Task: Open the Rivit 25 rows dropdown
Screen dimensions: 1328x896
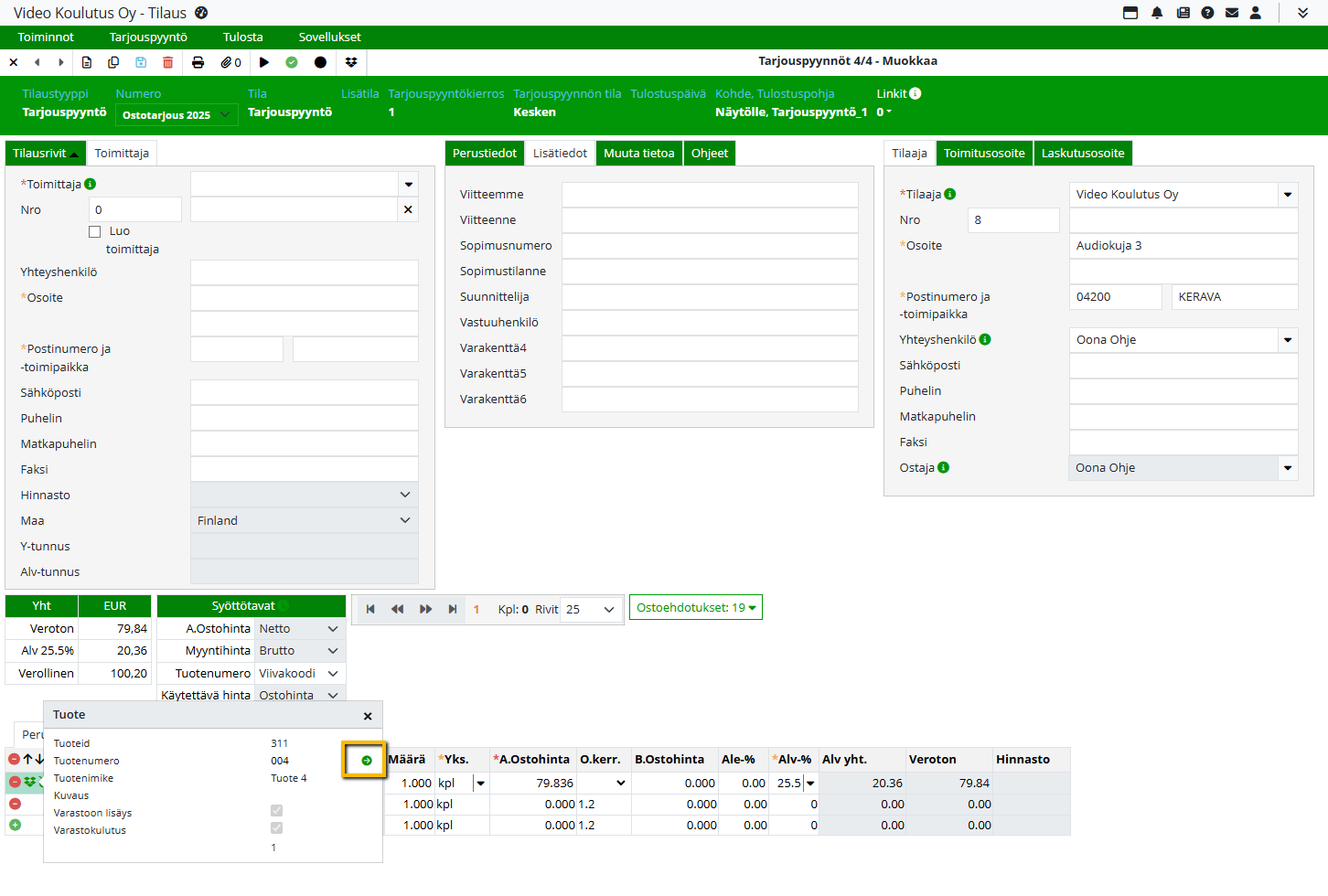Action: tap(591, 610)
